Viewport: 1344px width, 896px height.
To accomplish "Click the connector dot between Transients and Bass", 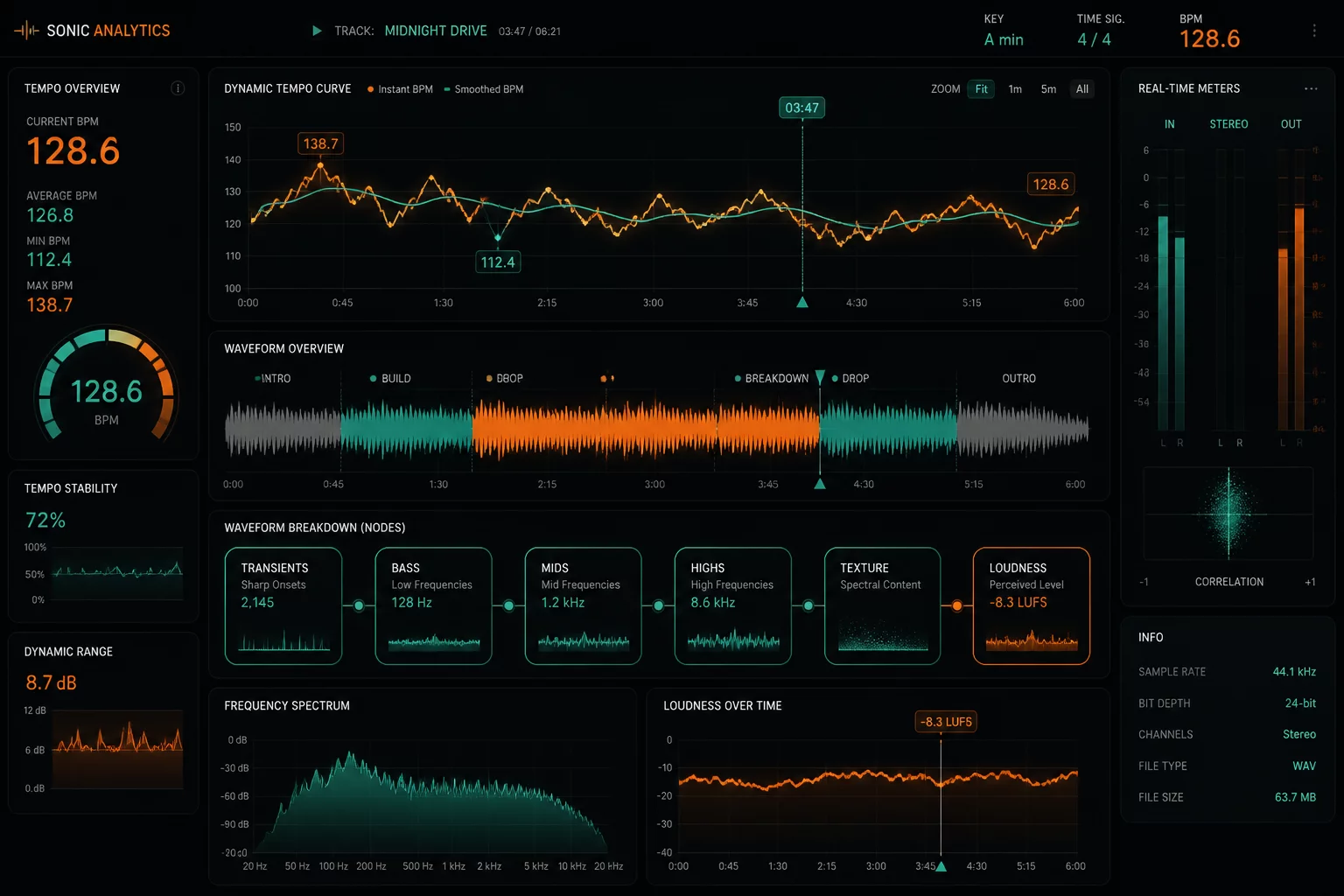I will 359,605.
